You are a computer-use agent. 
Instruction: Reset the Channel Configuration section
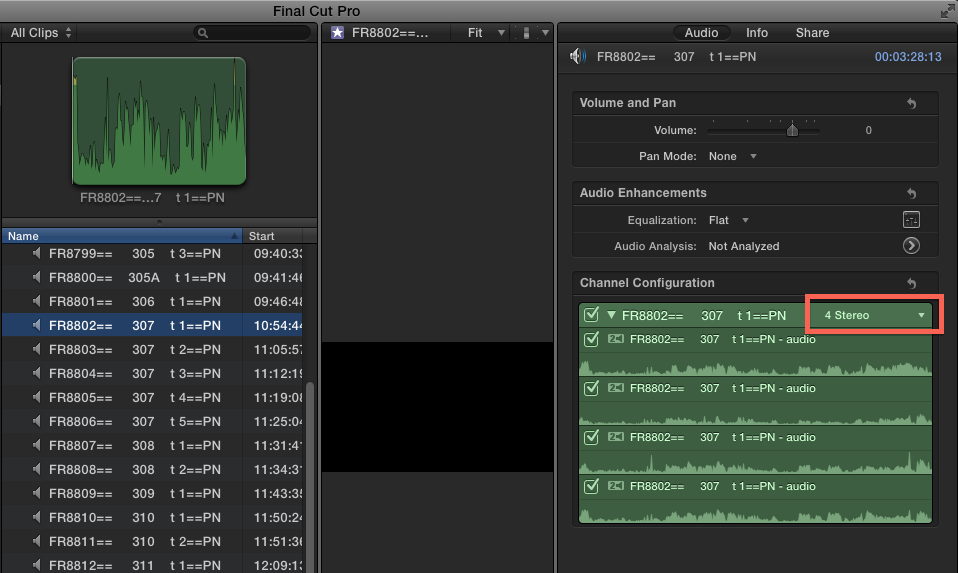click(x=911, y=283)
